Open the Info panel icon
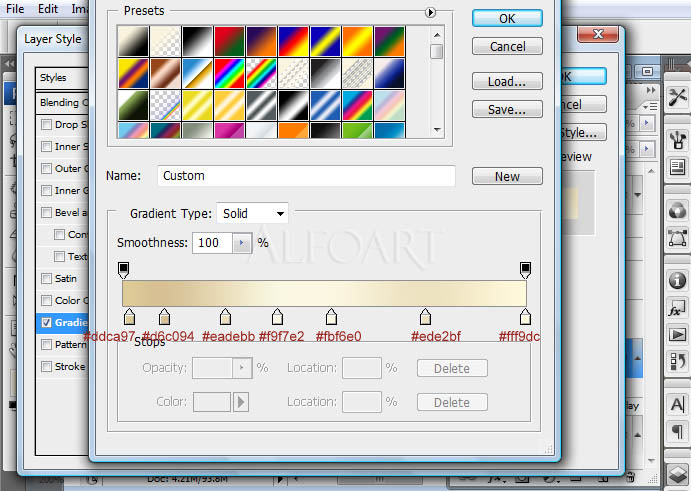This screenshot has height=491, width=691. coord(677,280)
